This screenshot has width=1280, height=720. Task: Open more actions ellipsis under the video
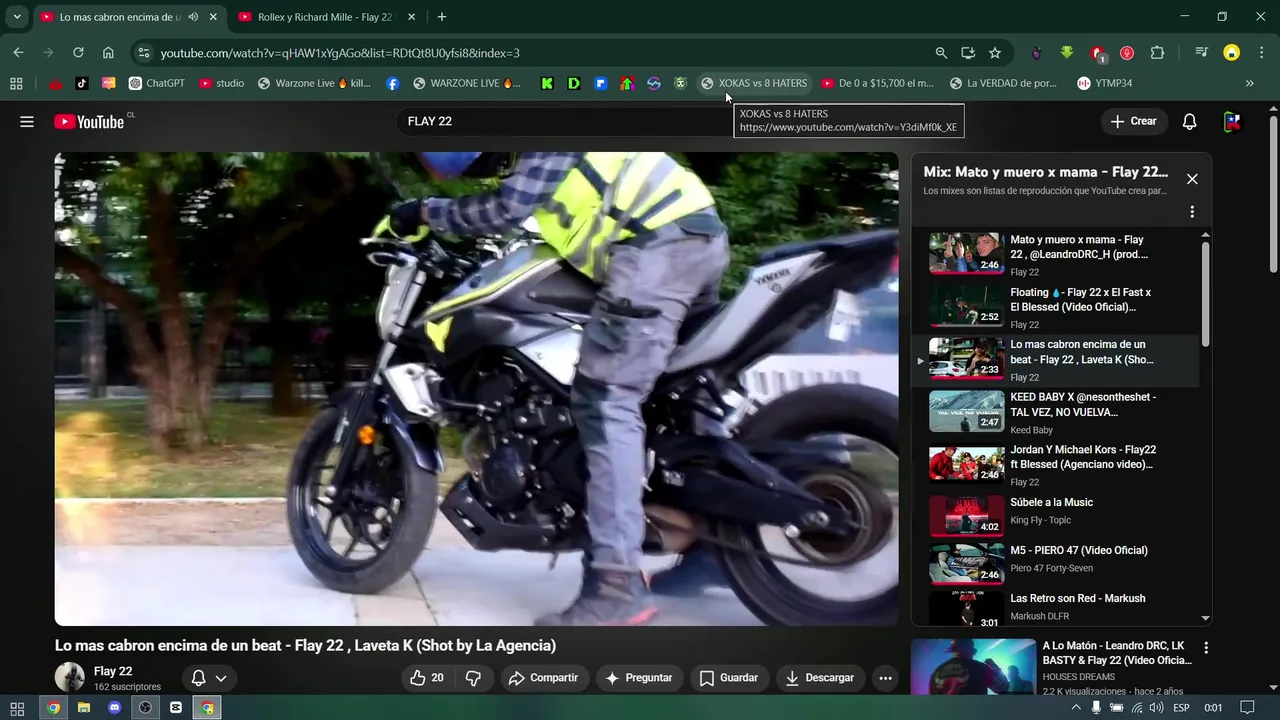click(x=885, y=678)
